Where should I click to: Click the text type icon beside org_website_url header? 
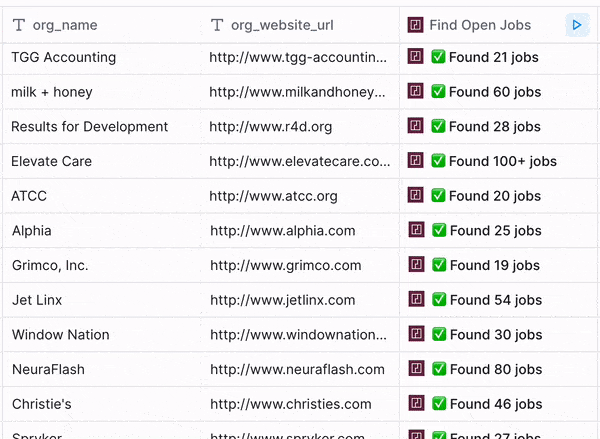tap(217, 25)
